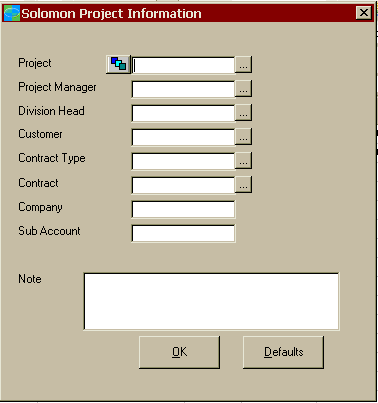This screenshot has height=403, width=378.
Task: Click the Solomon app icon in title bar
Action: click(x=12, y=14)
